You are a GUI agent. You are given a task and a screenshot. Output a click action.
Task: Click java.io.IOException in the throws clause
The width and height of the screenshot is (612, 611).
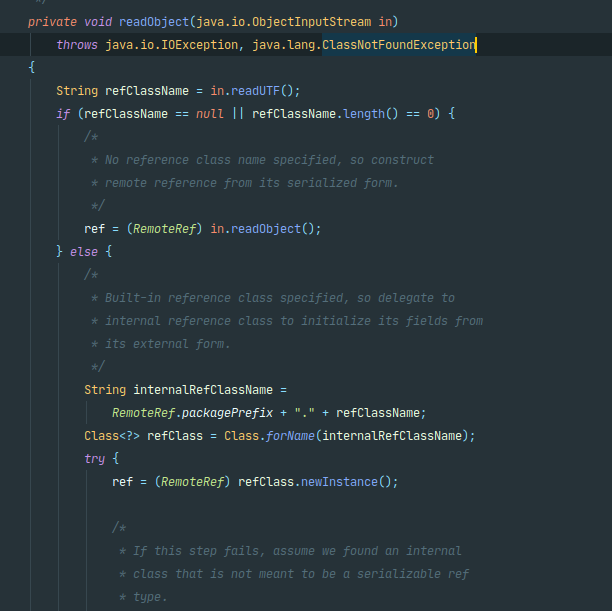coord(156,44)
